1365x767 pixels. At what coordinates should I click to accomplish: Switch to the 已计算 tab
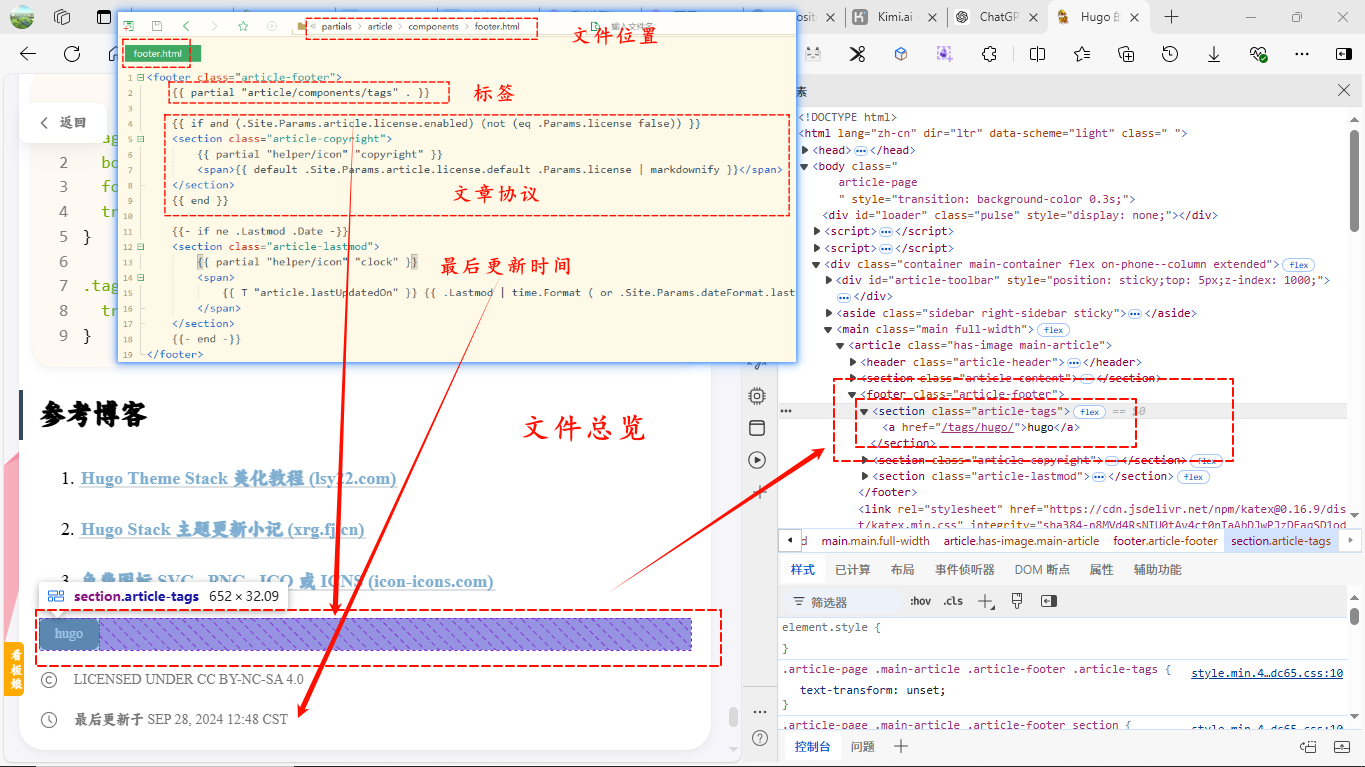pyautogui.click(x=852, y=569)
